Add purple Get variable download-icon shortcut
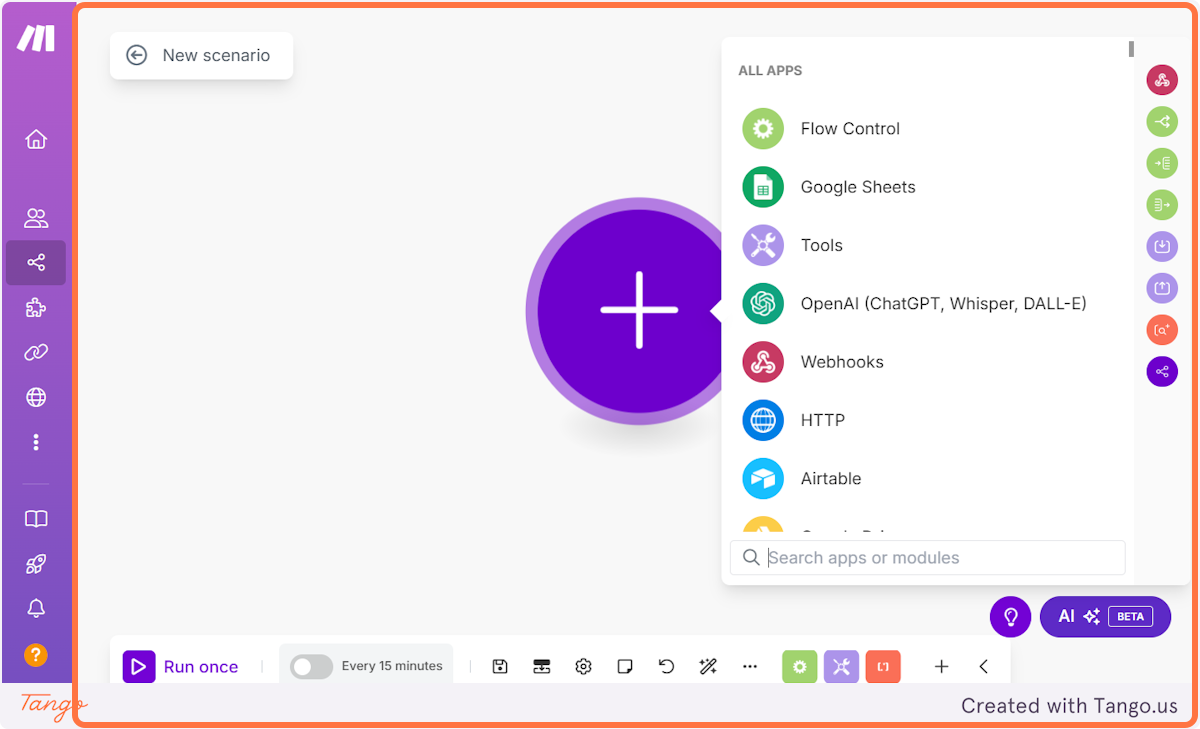The width and height of the screenshot is (1200, 729). [x=1162, y=246]
